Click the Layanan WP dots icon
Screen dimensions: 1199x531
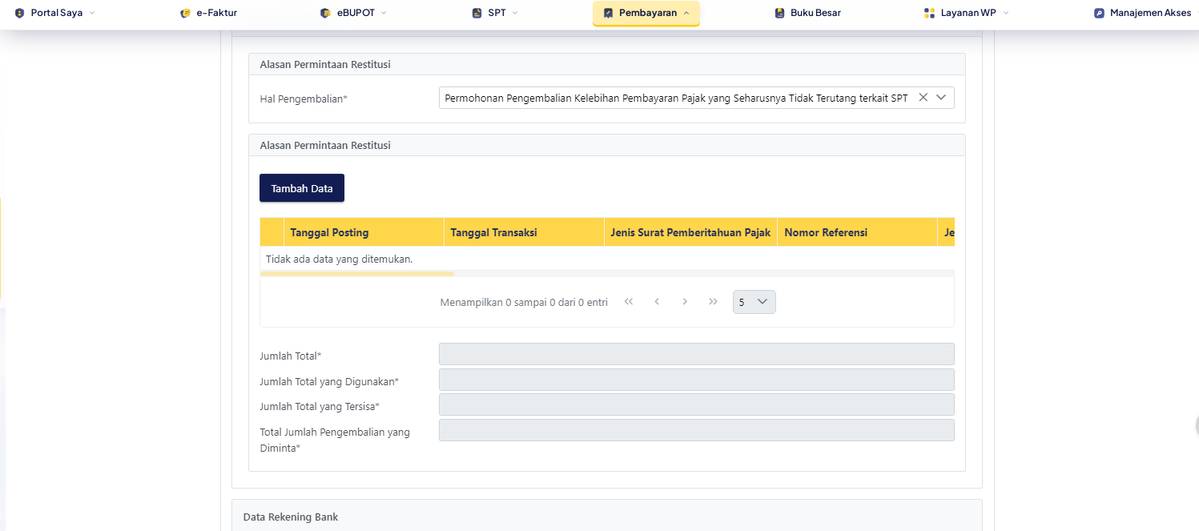coord(929,13)
